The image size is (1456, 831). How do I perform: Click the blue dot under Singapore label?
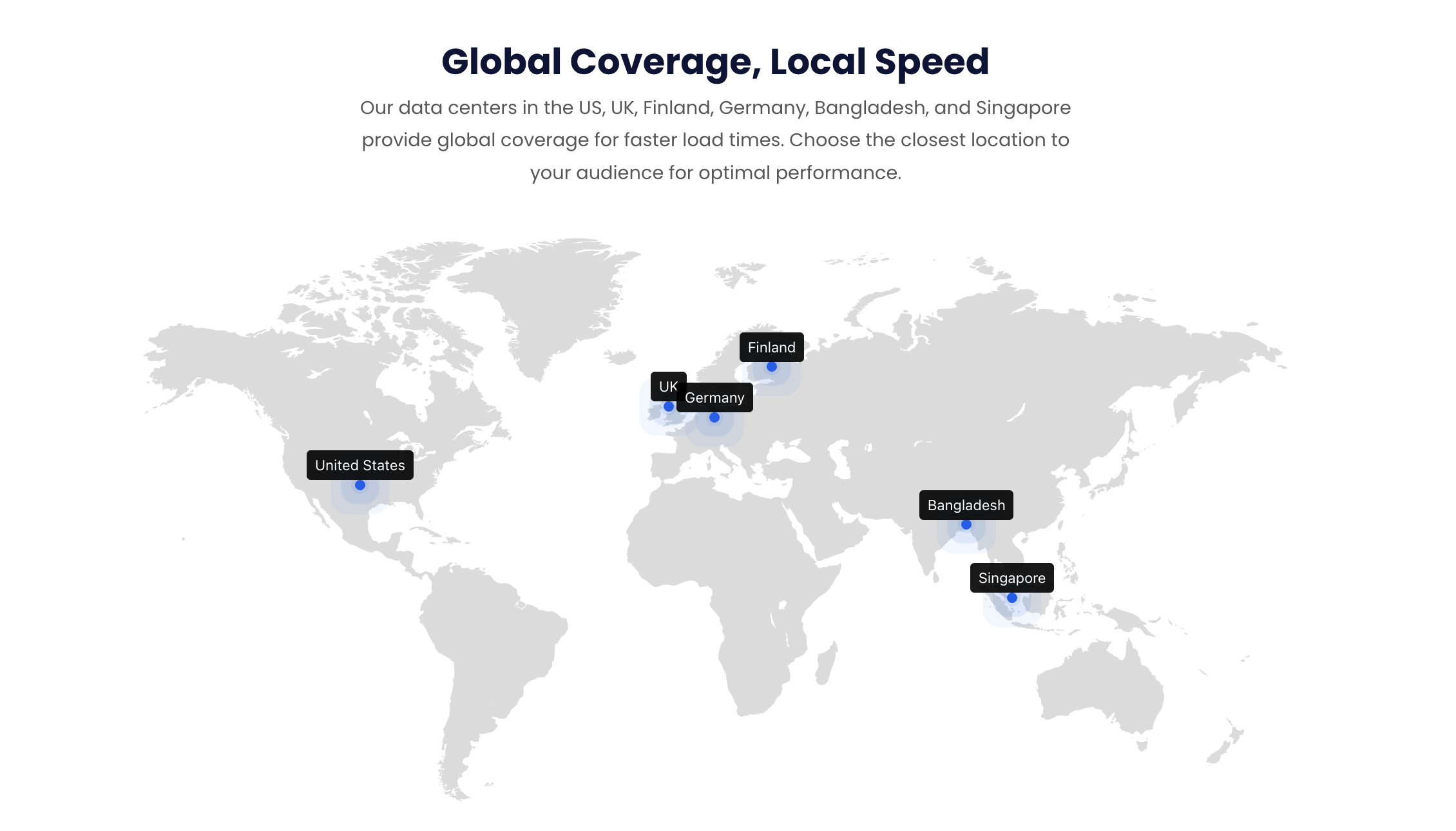click(x=1012, y=598)
